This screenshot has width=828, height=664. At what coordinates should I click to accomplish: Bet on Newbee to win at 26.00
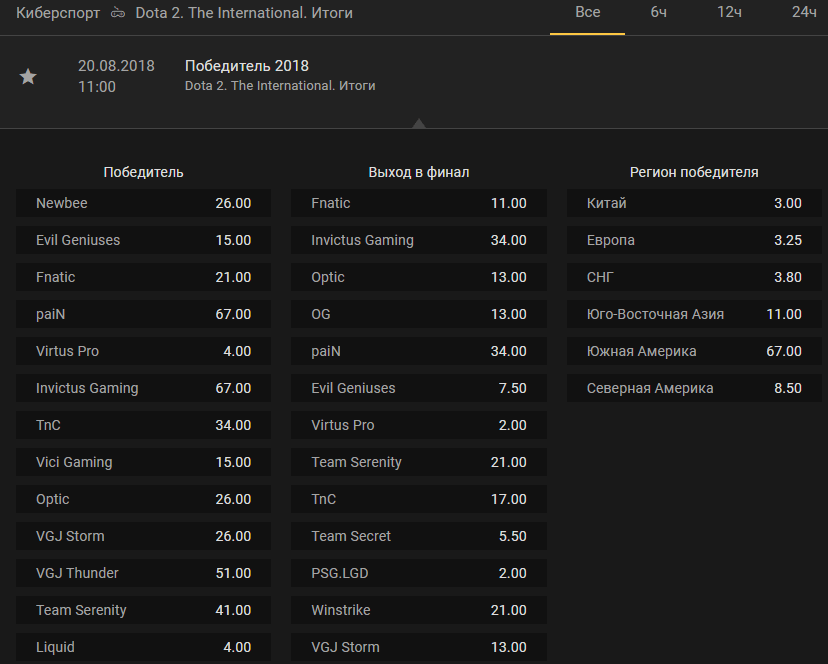tap(144, 203)
